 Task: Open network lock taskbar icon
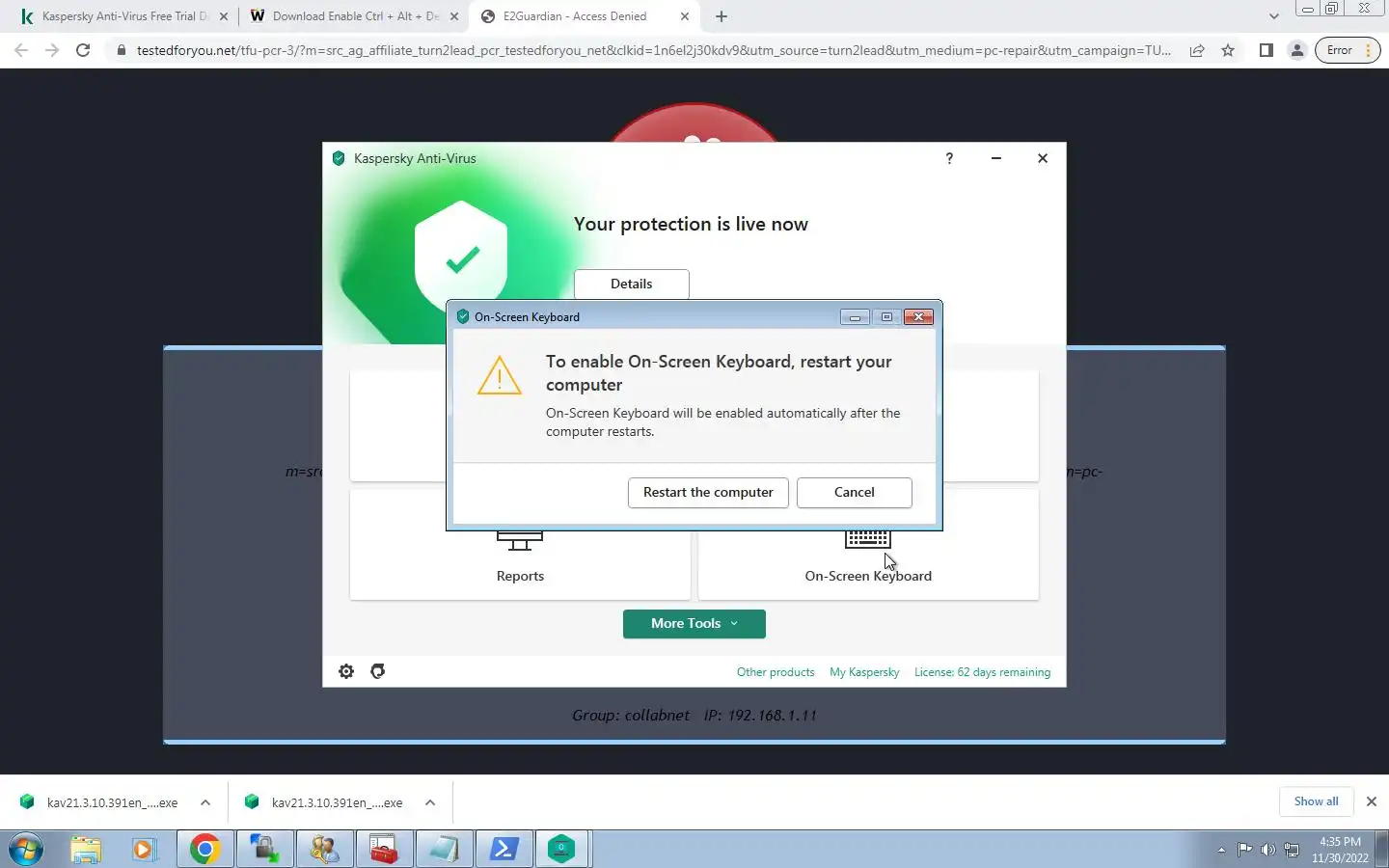[x=264, y=850]
